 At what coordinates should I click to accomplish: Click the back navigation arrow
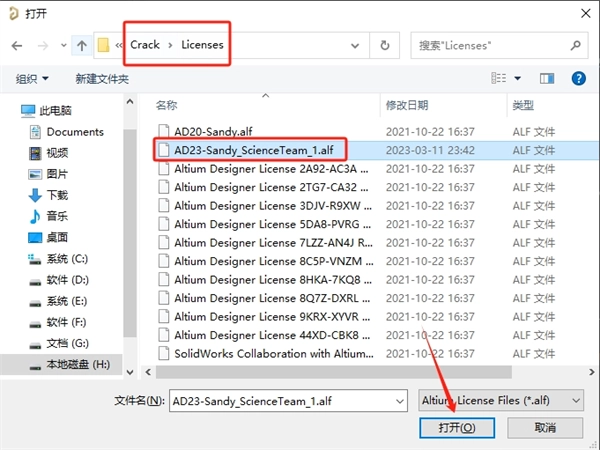(18, 46)
